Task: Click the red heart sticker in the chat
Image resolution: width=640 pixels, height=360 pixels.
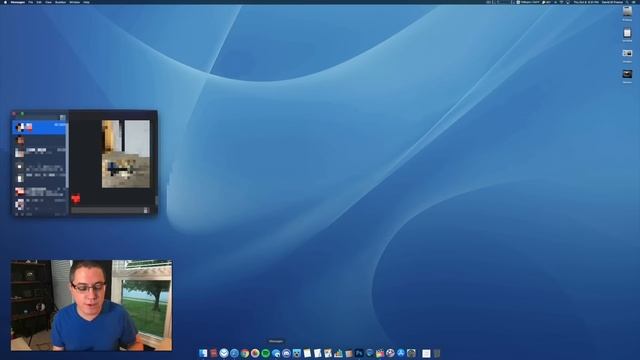Action: coord(76,199)
